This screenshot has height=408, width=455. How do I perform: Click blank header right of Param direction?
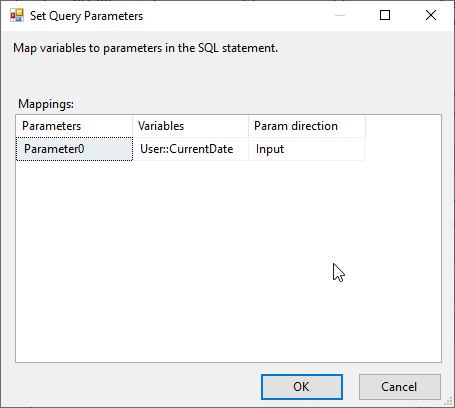(403, 126)
